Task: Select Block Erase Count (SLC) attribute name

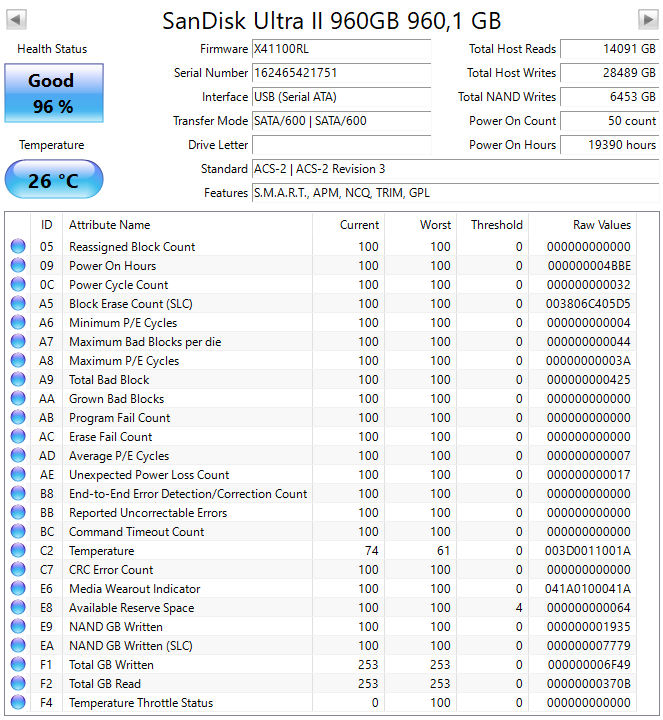Action: pos(130,304)
